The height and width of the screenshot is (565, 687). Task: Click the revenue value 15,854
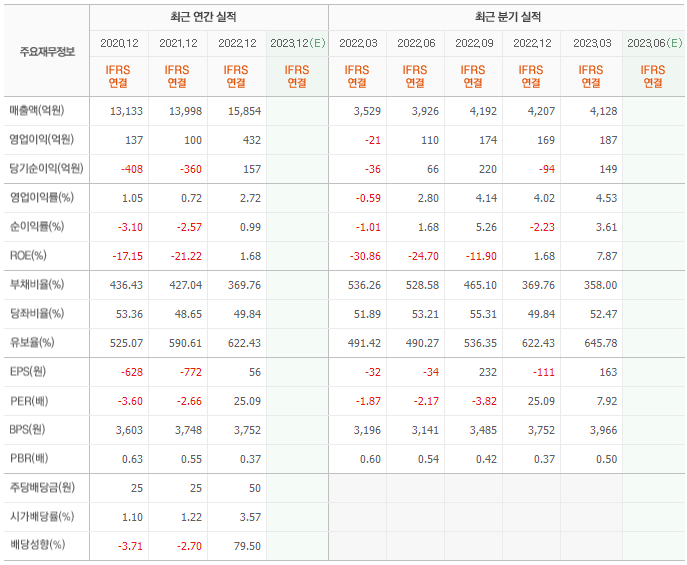pos(244,111)
